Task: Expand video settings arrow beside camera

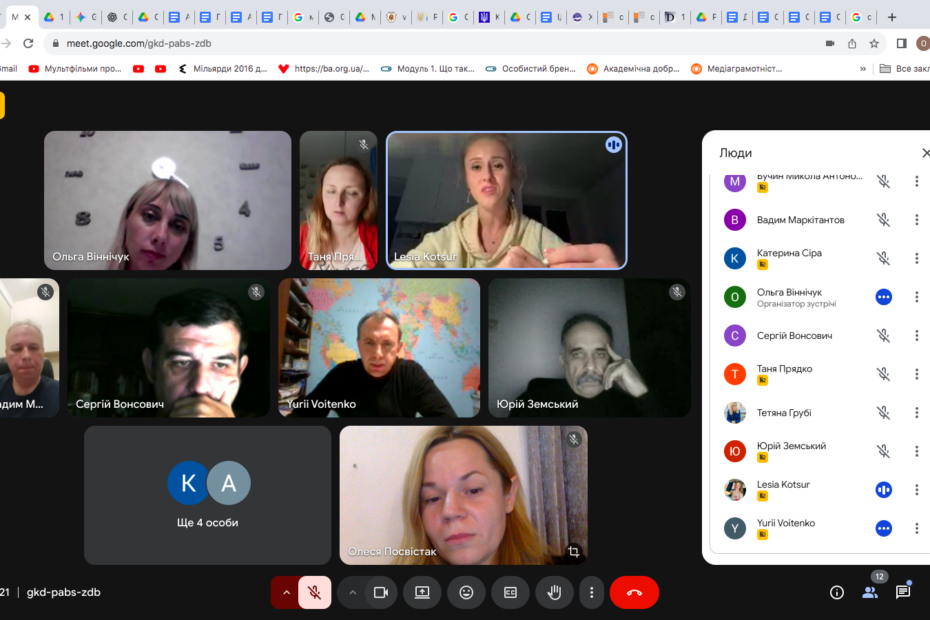Action: (352, 592)
